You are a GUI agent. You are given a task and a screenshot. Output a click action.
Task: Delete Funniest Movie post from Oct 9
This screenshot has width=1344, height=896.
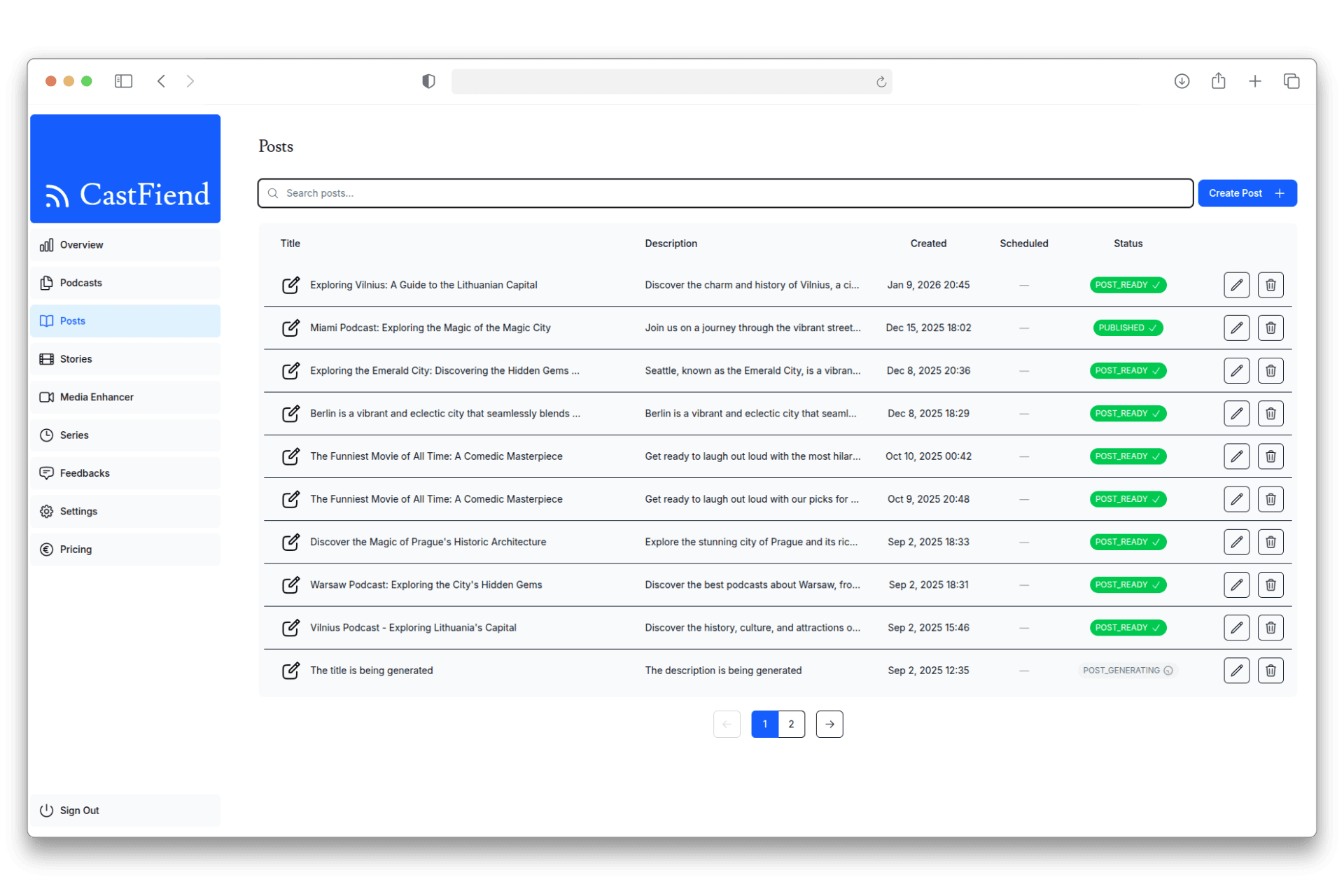[x=1270, y=499]
